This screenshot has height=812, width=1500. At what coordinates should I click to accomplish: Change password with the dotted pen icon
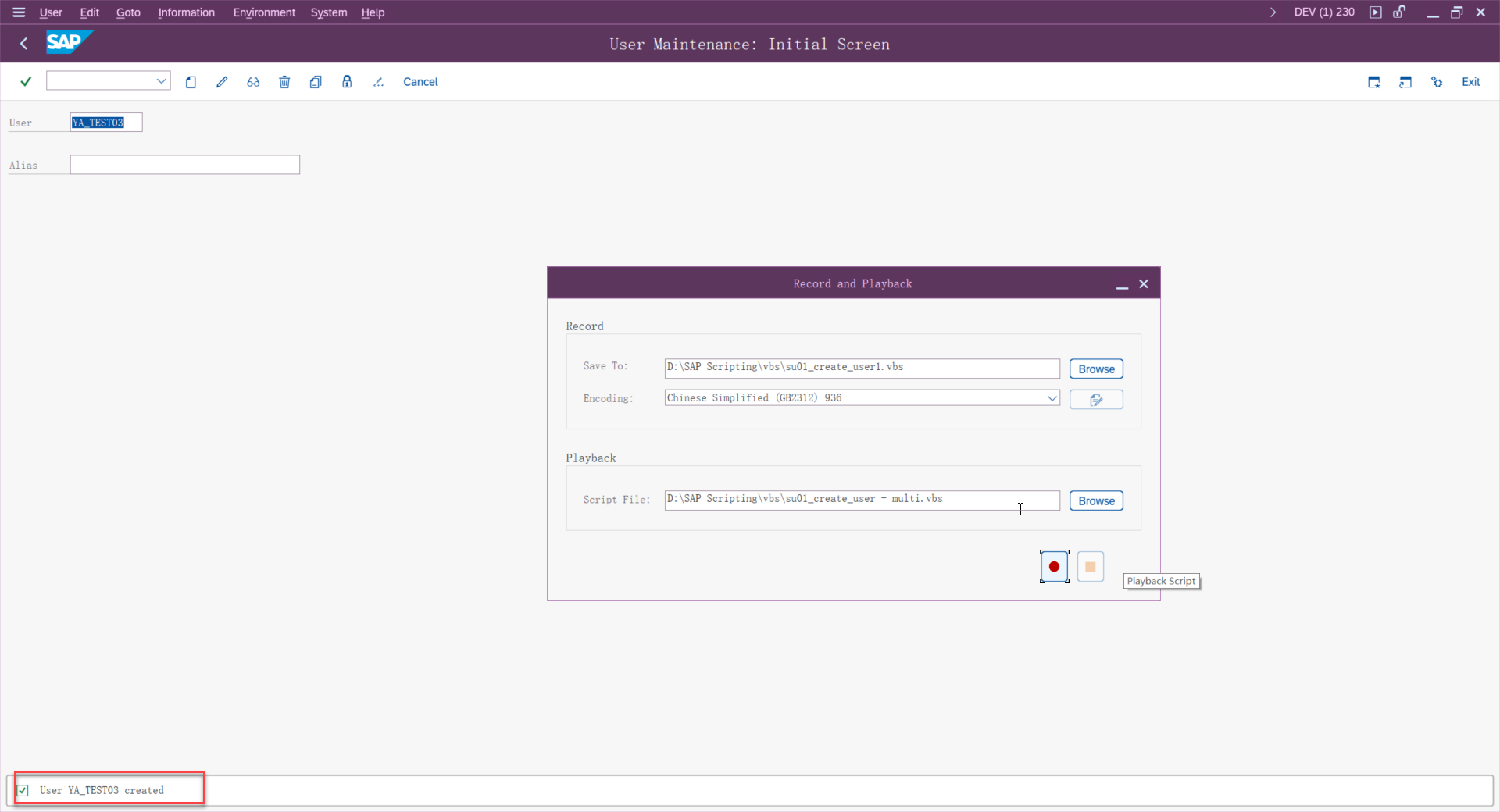tap(378, 82)
